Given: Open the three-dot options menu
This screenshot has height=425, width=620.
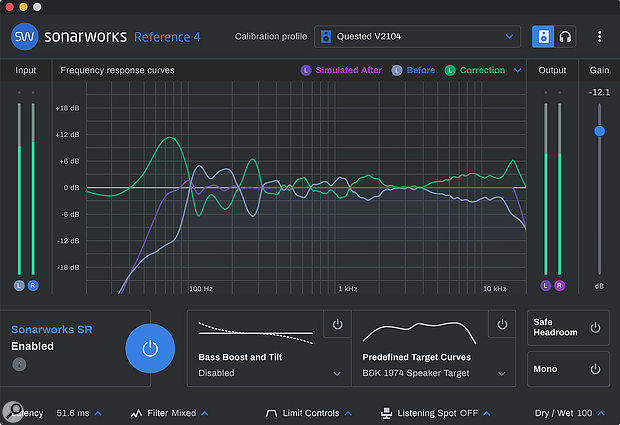Looking at the screenshot, I should pos(599,37).
